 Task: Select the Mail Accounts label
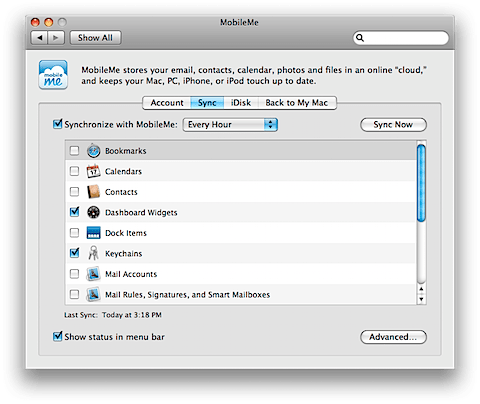pos(131,274)
